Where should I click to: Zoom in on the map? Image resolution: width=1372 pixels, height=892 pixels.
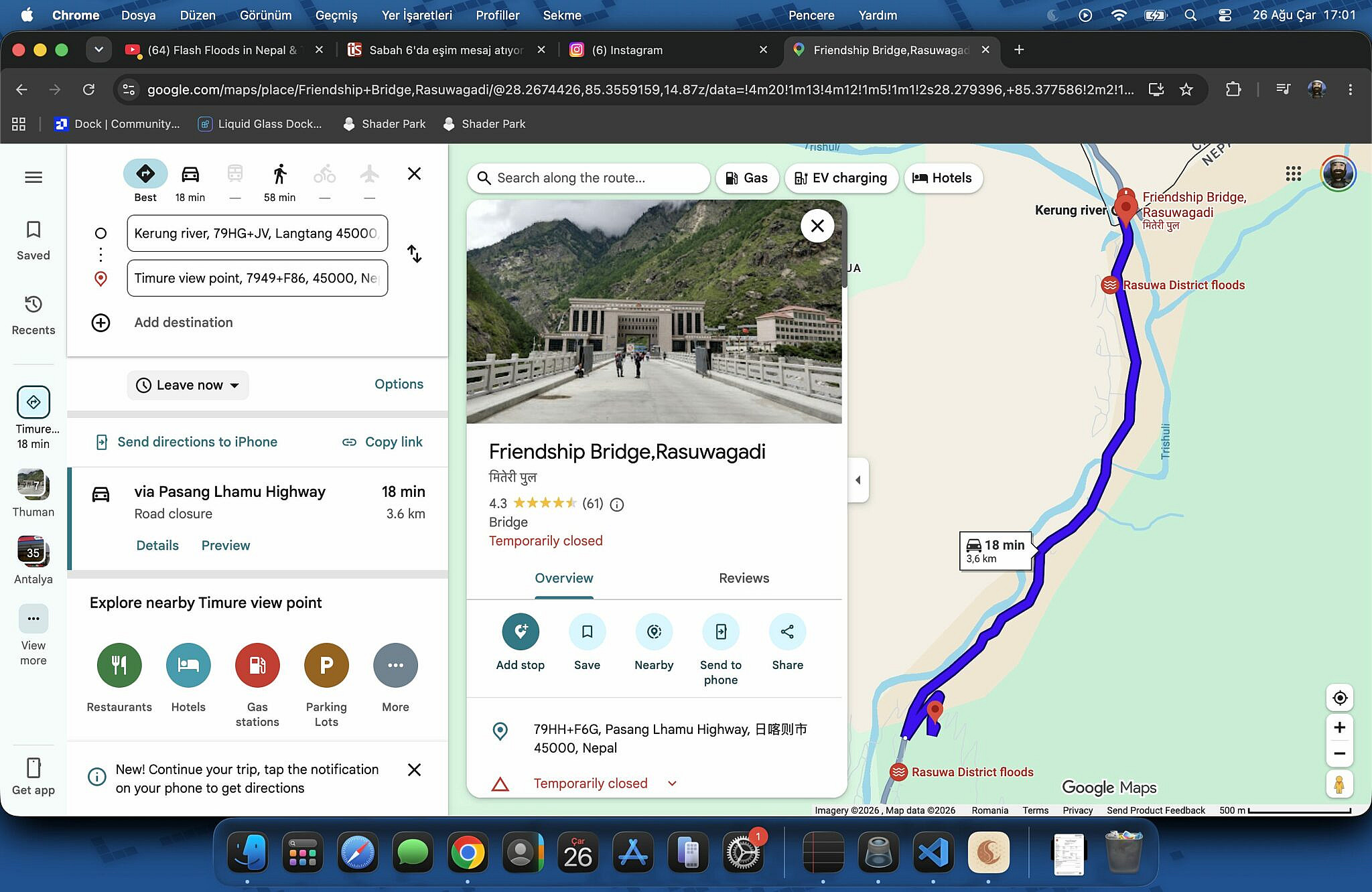[1340, 728]
